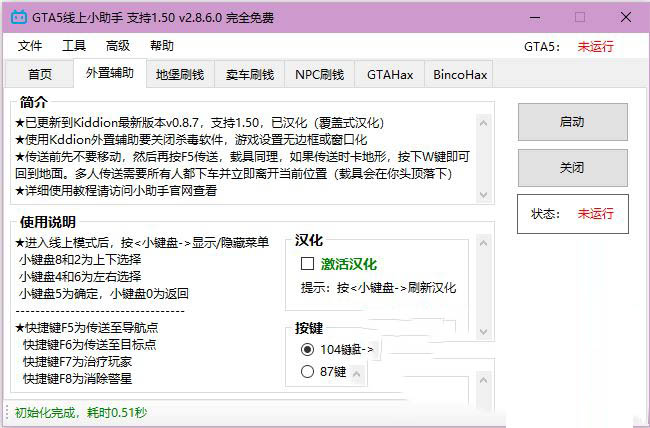Select the GTAHax tab
650x428 pixels.
coord(389,75)
